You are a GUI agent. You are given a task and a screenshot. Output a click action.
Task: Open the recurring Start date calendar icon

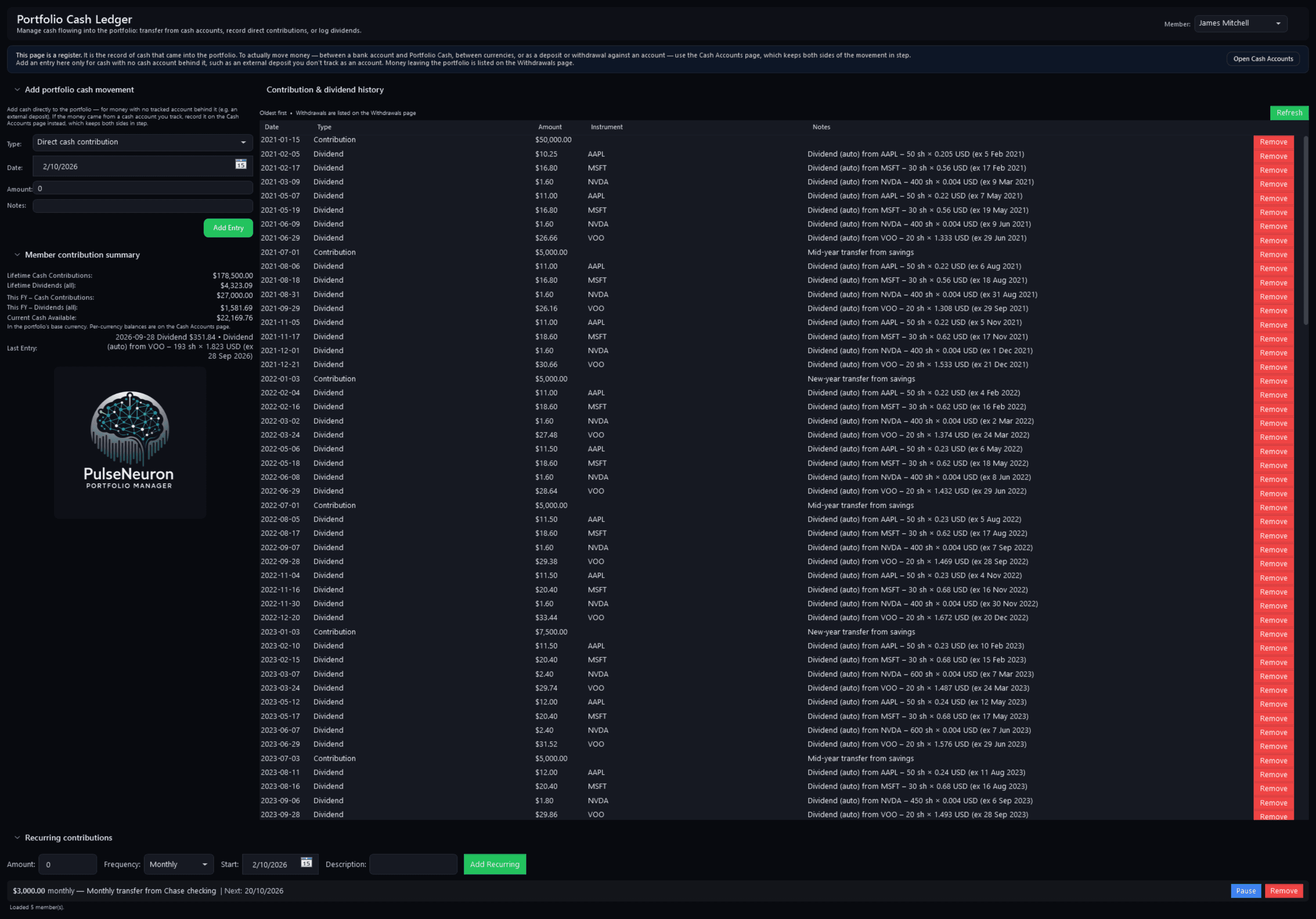click(306, 862)
